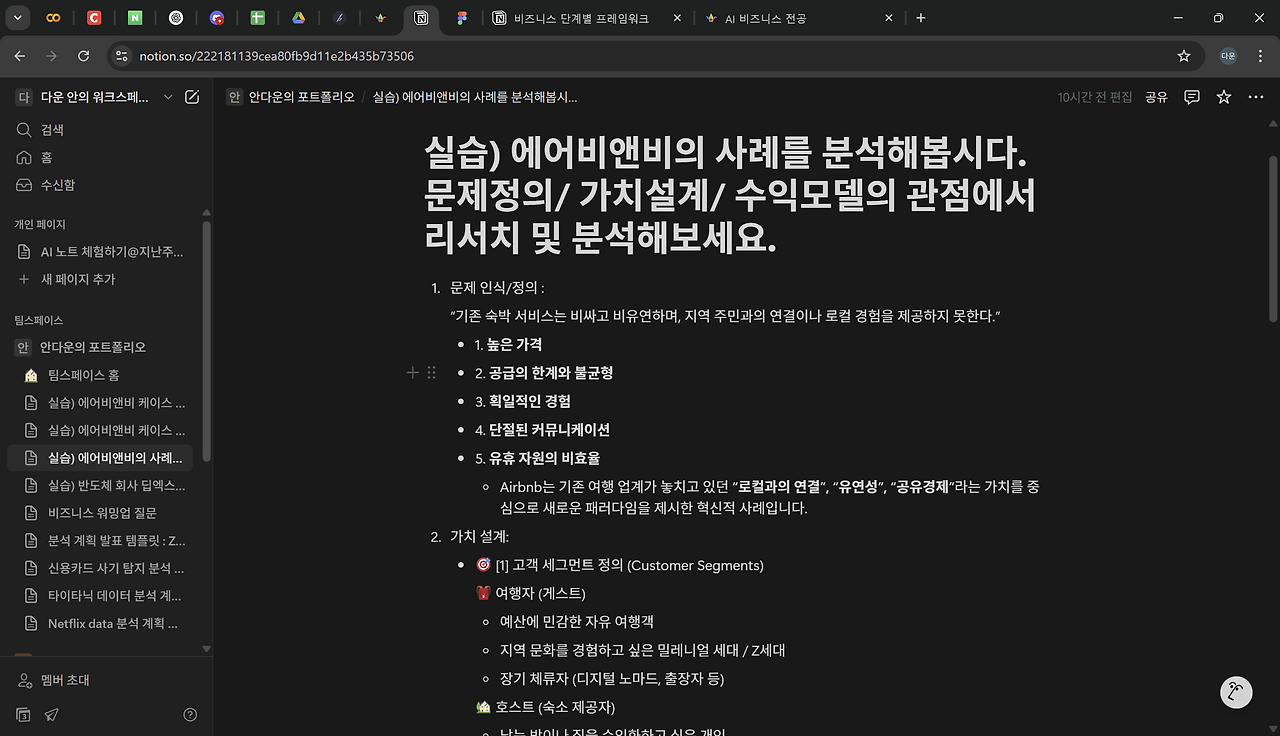Screen dimensions: 1280x736
Task: Create a page with the compose icon
Action: [x=192, y=97]
